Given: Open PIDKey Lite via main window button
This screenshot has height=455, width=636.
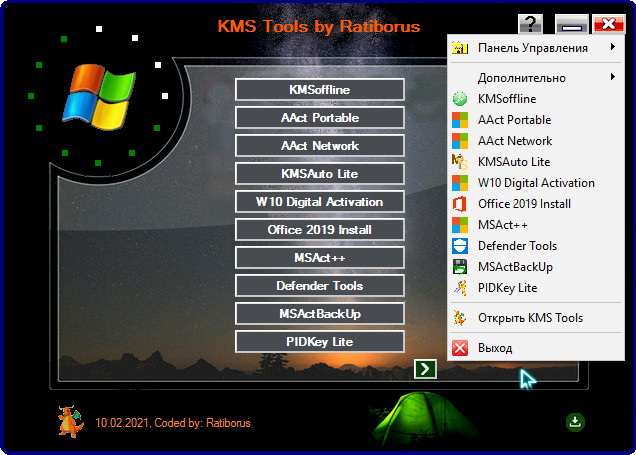Looking at the screenshot, I should click(320, 342).
